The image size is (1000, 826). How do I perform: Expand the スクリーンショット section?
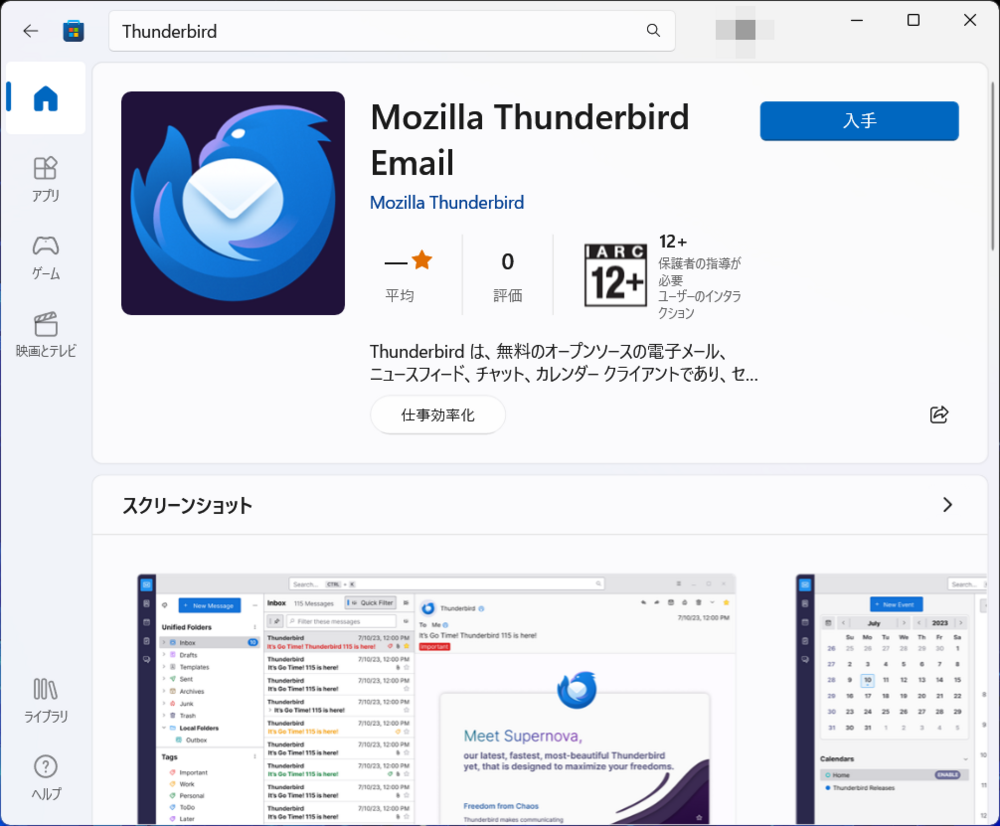coord(947,505)
